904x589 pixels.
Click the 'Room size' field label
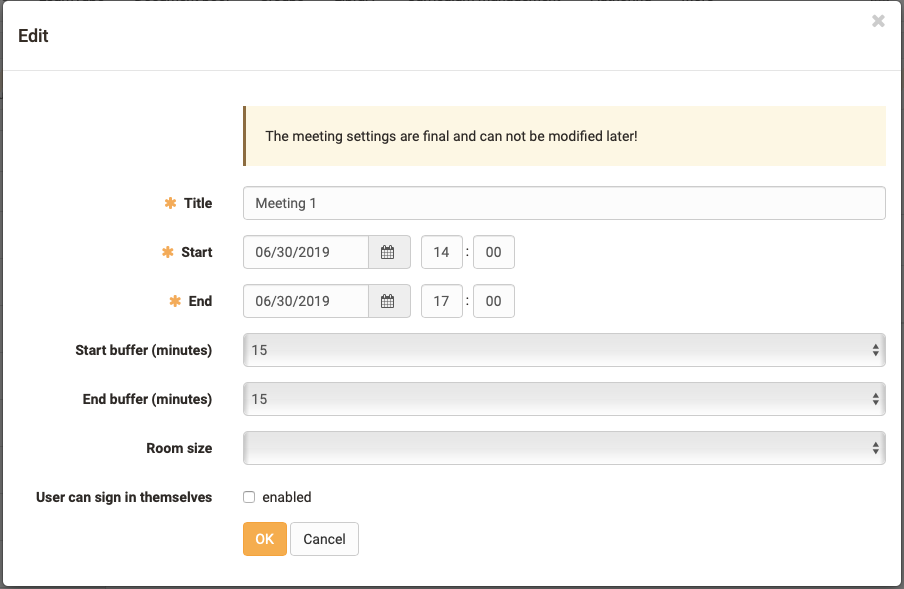[179, 448]
